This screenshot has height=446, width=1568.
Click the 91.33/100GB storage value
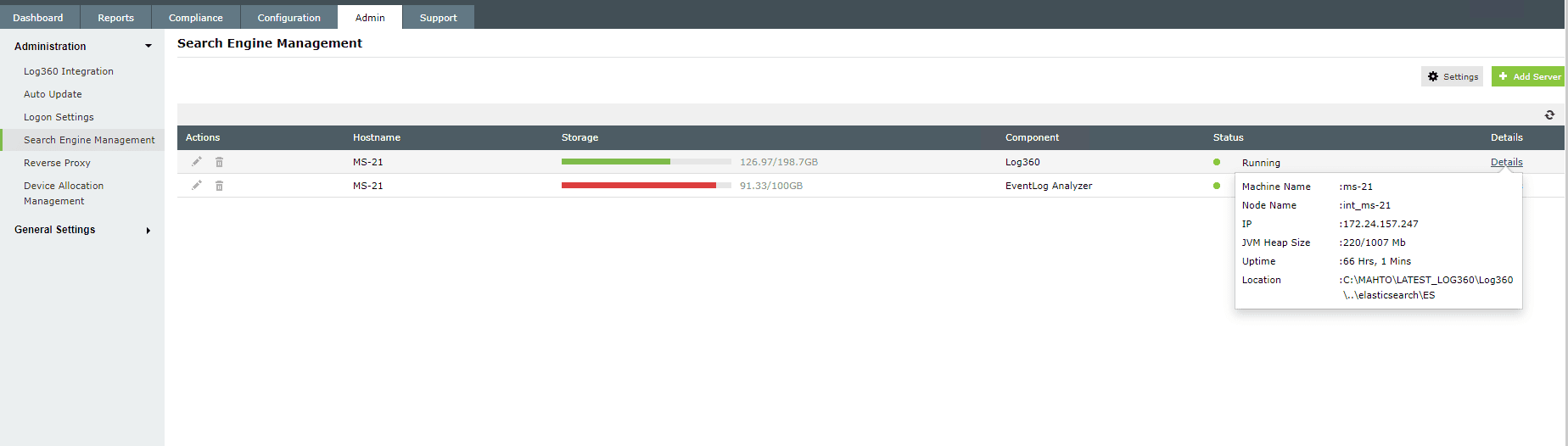771,186
